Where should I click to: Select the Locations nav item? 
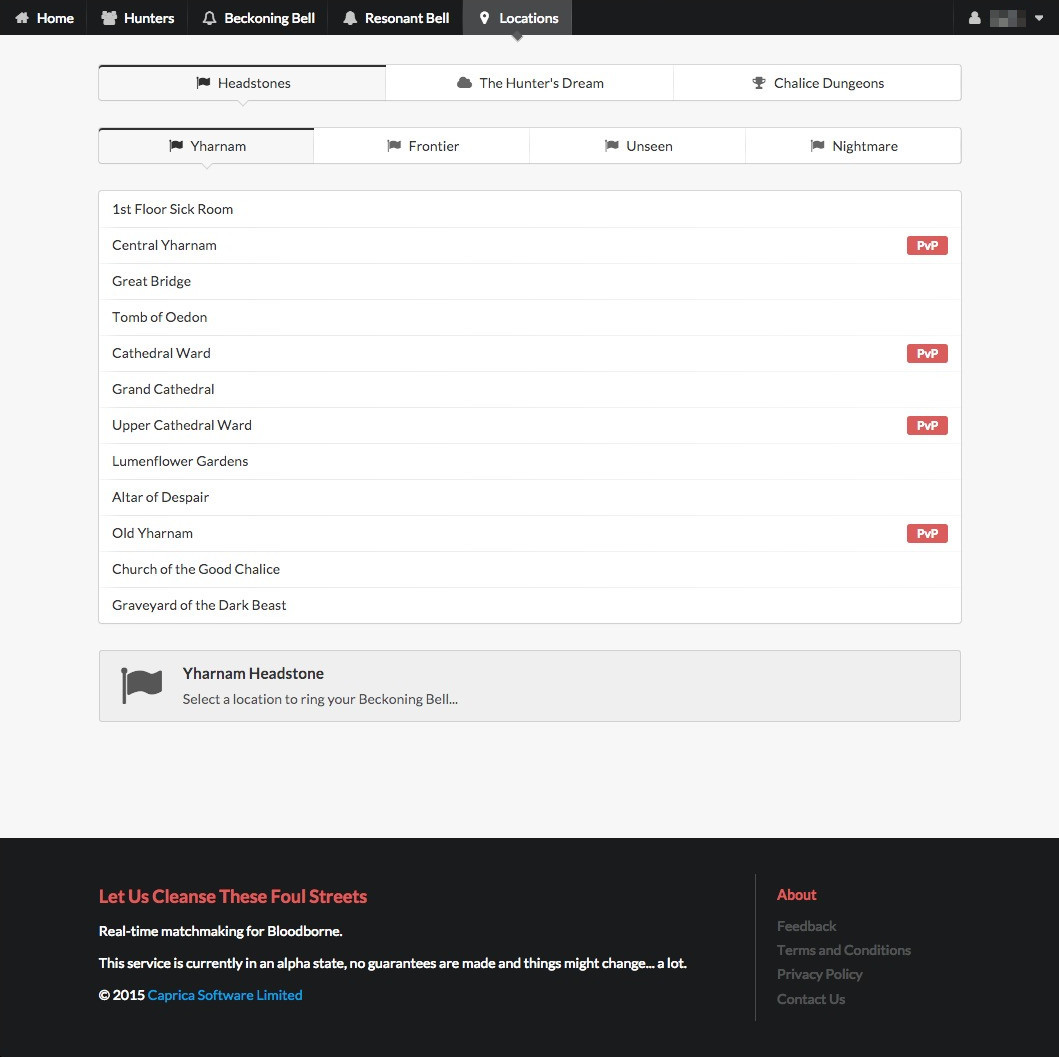pos(518,18)
